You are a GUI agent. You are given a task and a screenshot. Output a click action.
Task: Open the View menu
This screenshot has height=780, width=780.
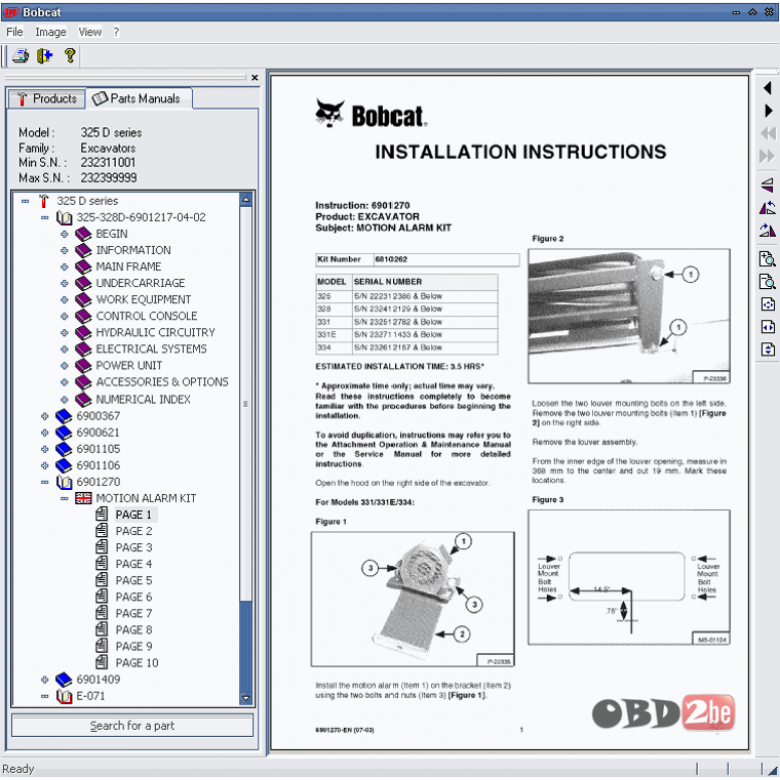tap(90, 32)
